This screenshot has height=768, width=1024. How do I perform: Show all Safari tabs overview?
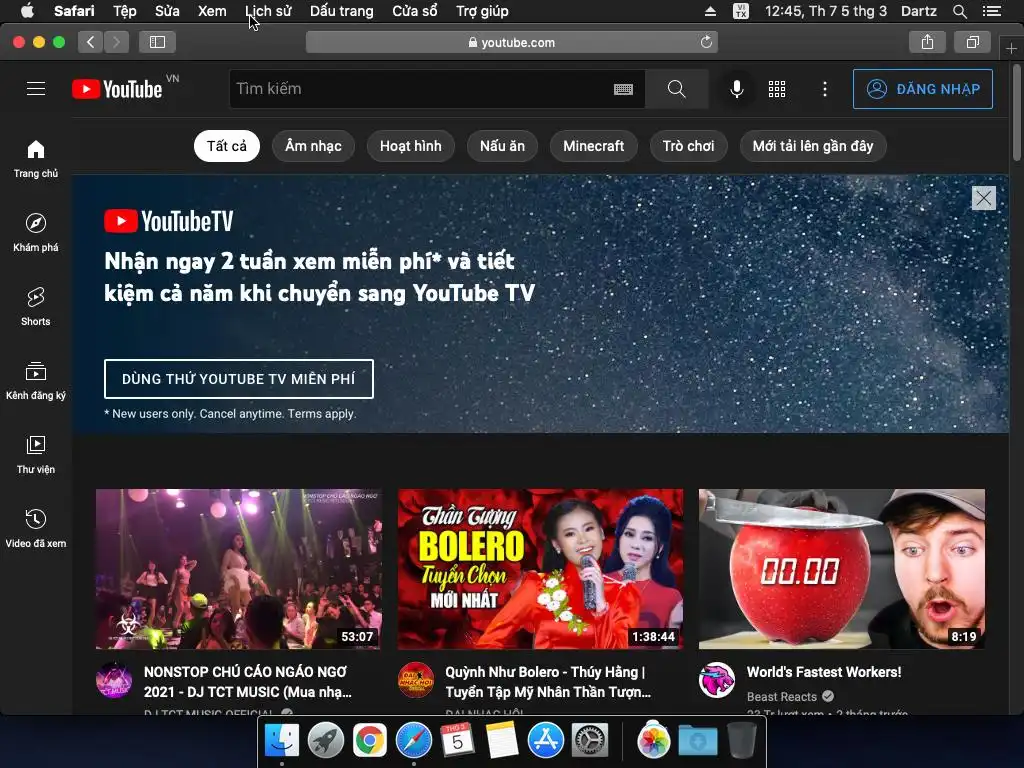[972, 42]
